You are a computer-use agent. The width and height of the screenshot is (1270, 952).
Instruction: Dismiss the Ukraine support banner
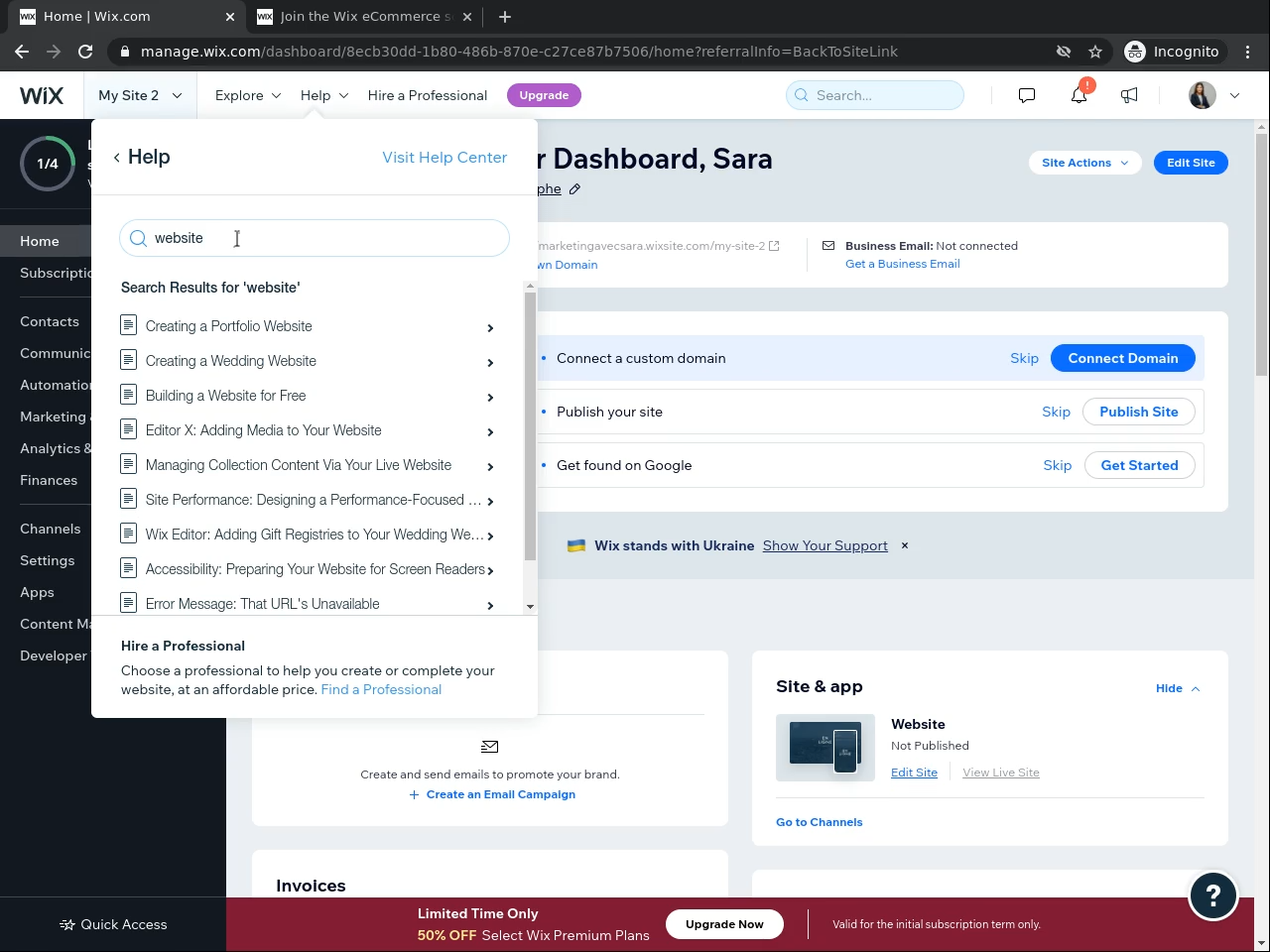[x=905, y=545]
